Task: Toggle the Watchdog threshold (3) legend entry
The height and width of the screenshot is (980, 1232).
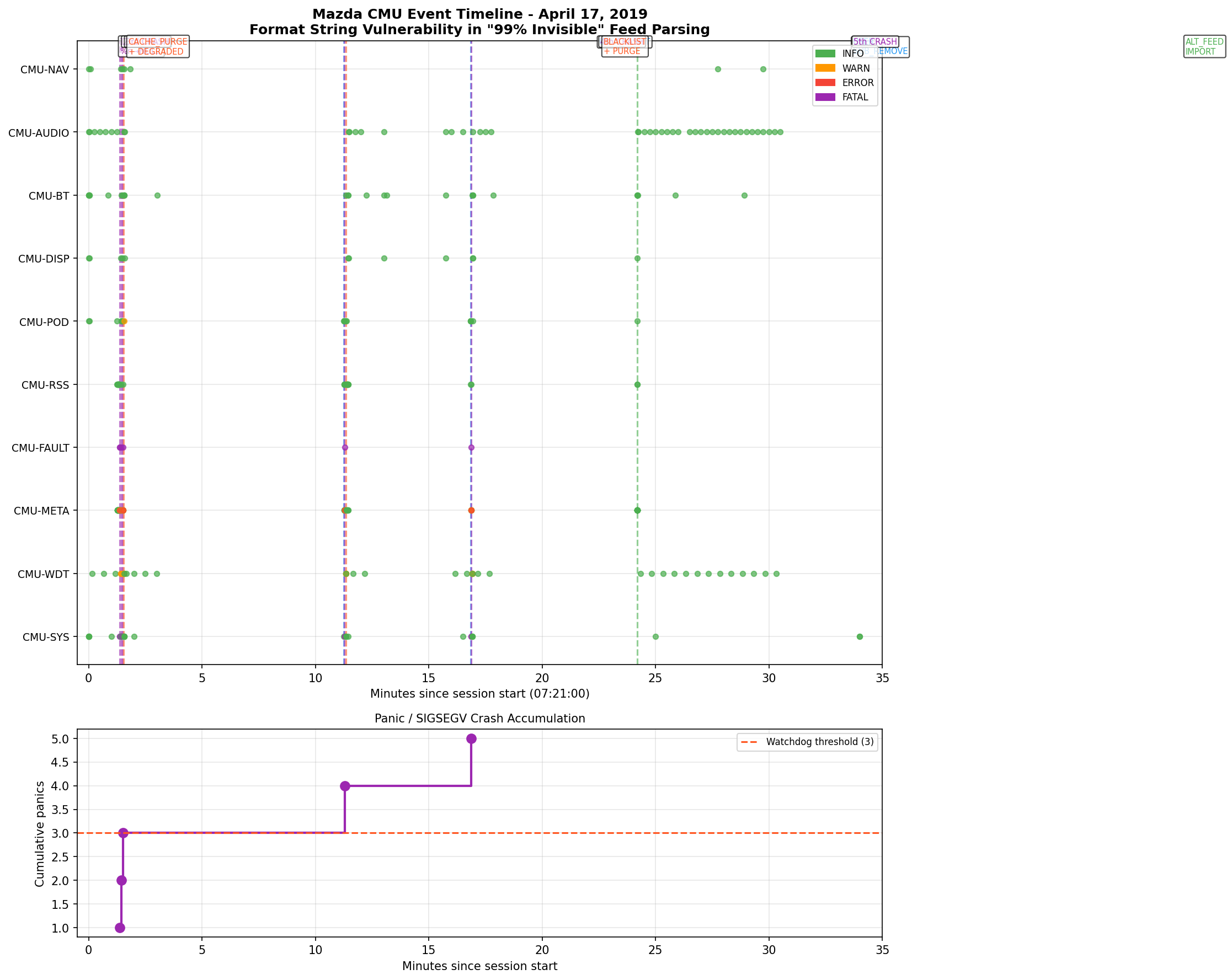Action: click(x=820, y=742)
